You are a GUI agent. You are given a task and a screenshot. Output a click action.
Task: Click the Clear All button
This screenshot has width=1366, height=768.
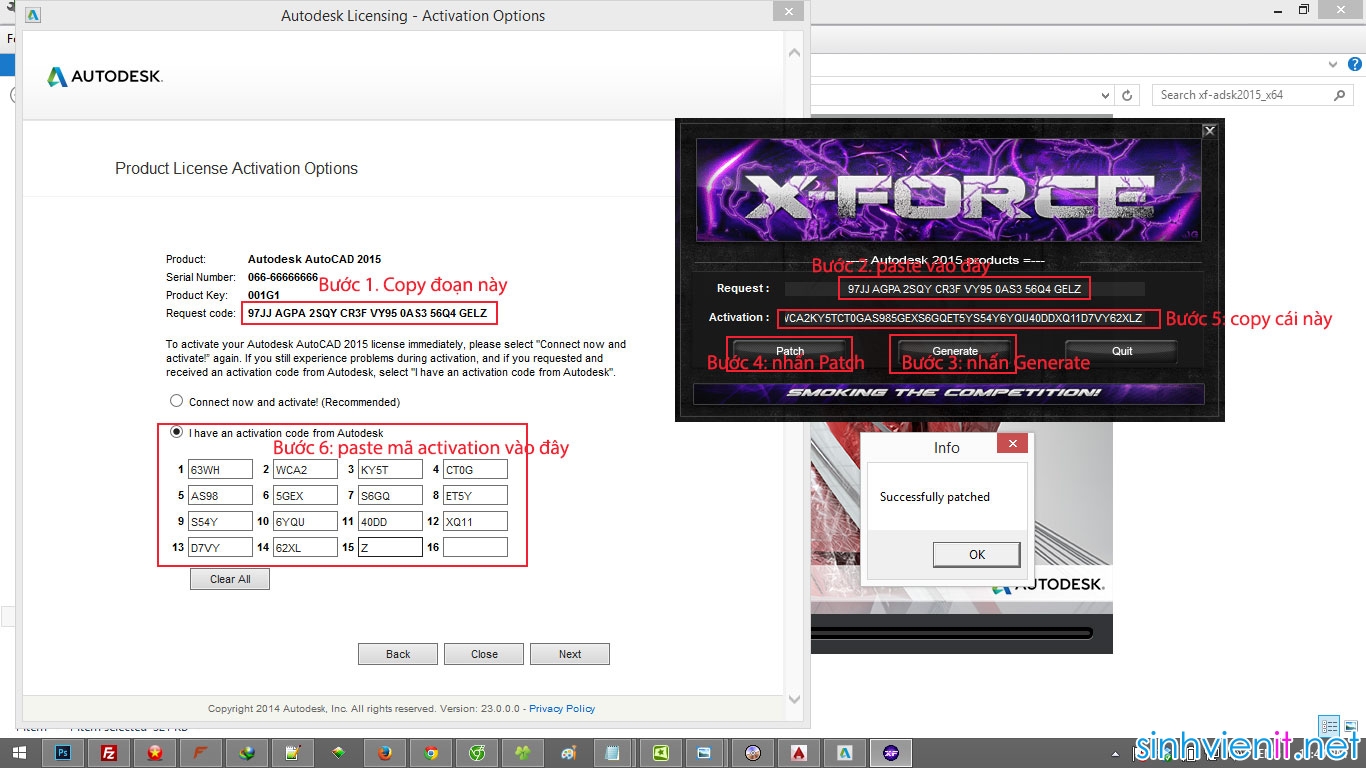[x=230, y=579]
